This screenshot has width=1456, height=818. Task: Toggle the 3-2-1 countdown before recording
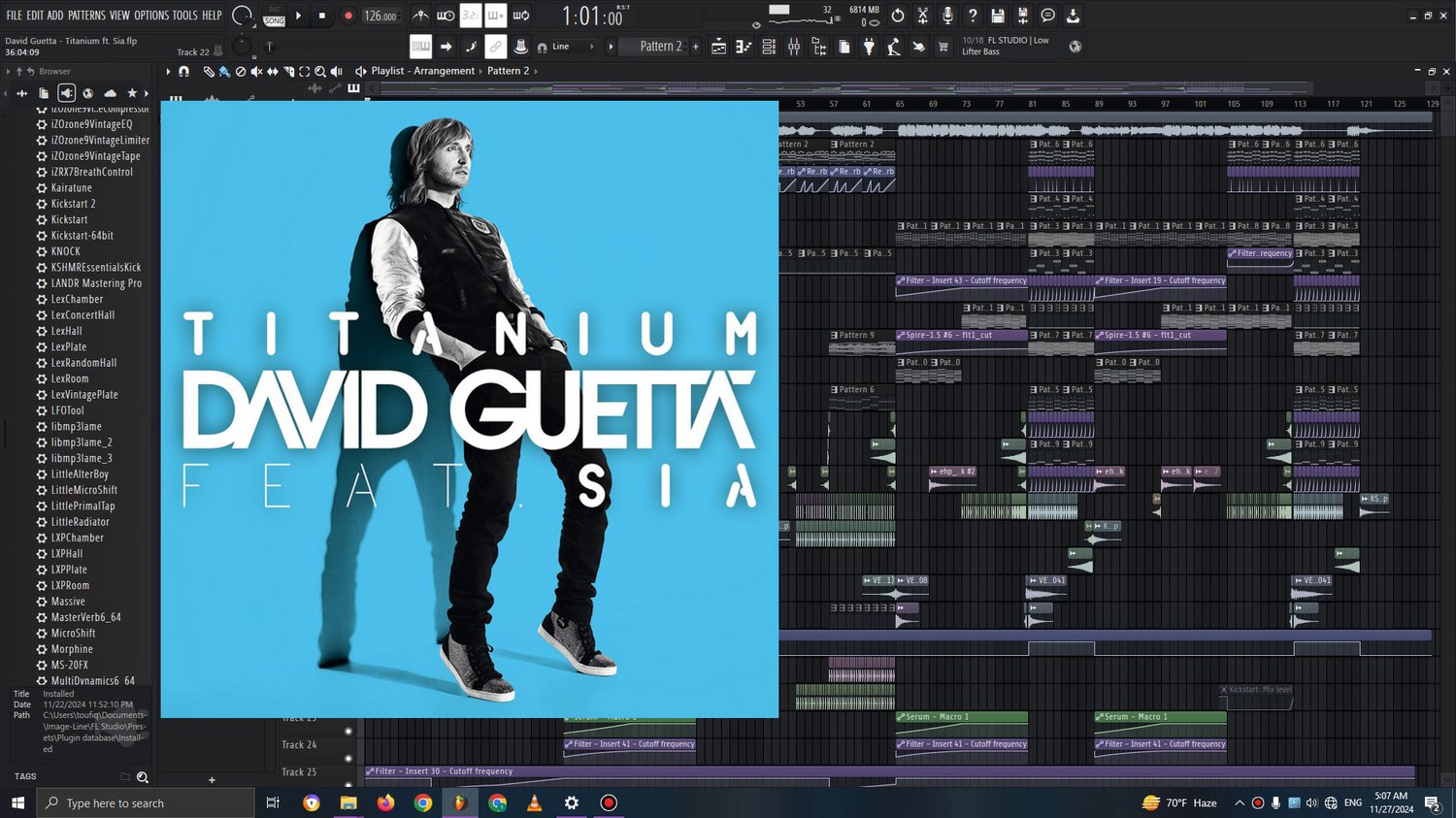tap(470, 16)
